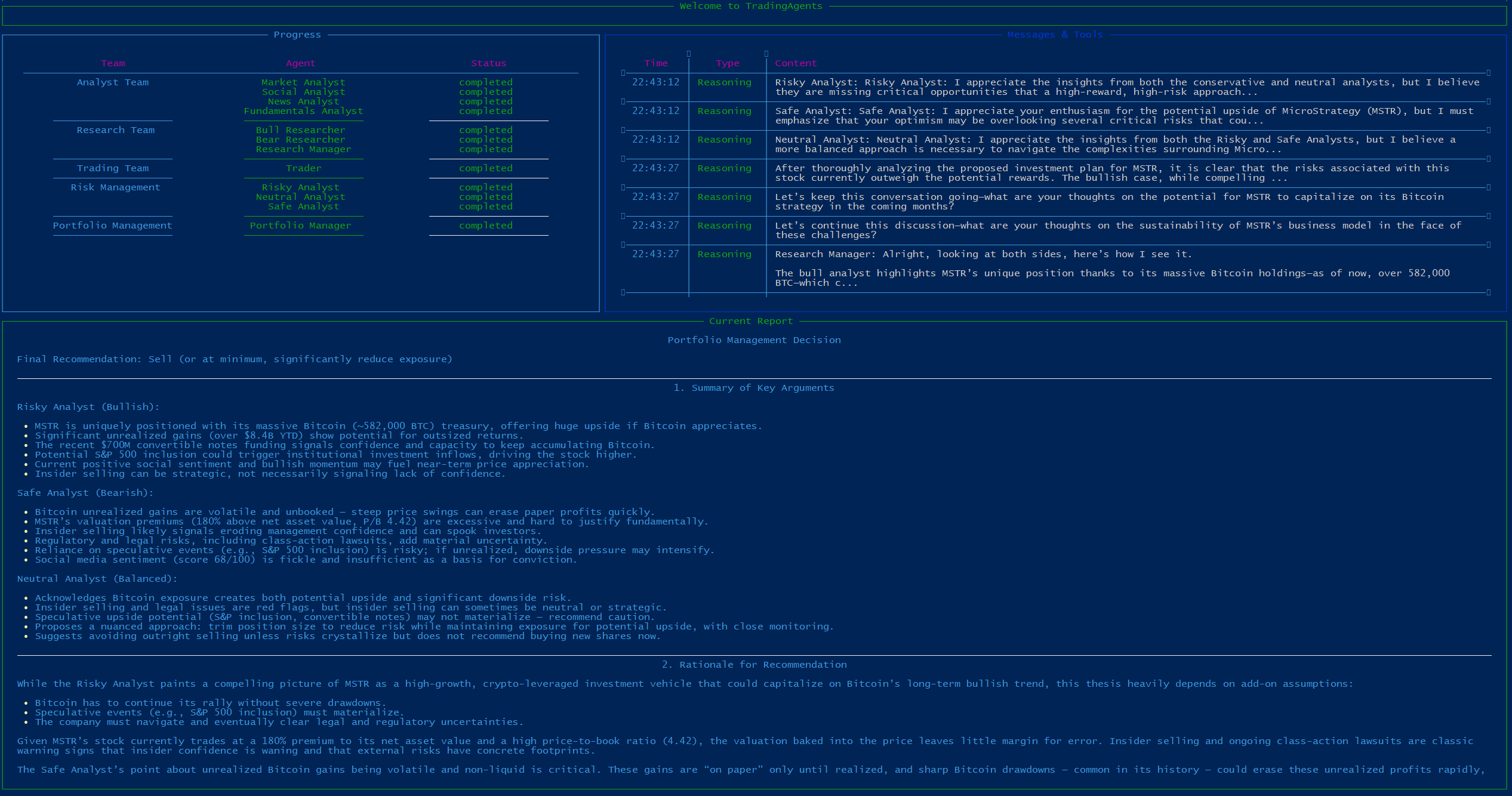
Task: Select the Analyst Team label
Action: [x=113, y=82]
